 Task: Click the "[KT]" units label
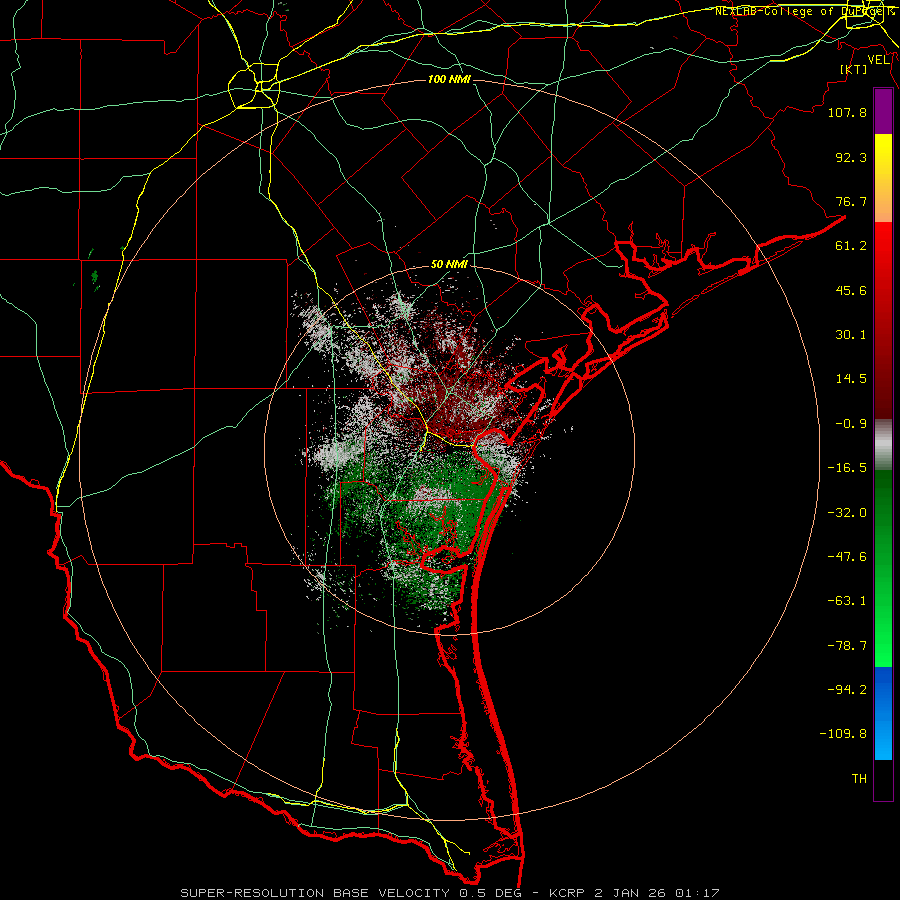click(x=854, y=69)
